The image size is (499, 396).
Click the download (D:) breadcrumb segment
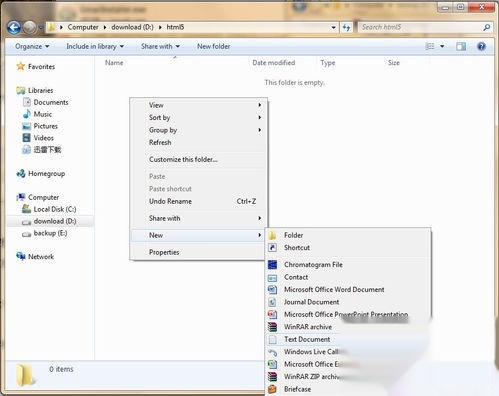pyautogui.click(x=132, y=27)
